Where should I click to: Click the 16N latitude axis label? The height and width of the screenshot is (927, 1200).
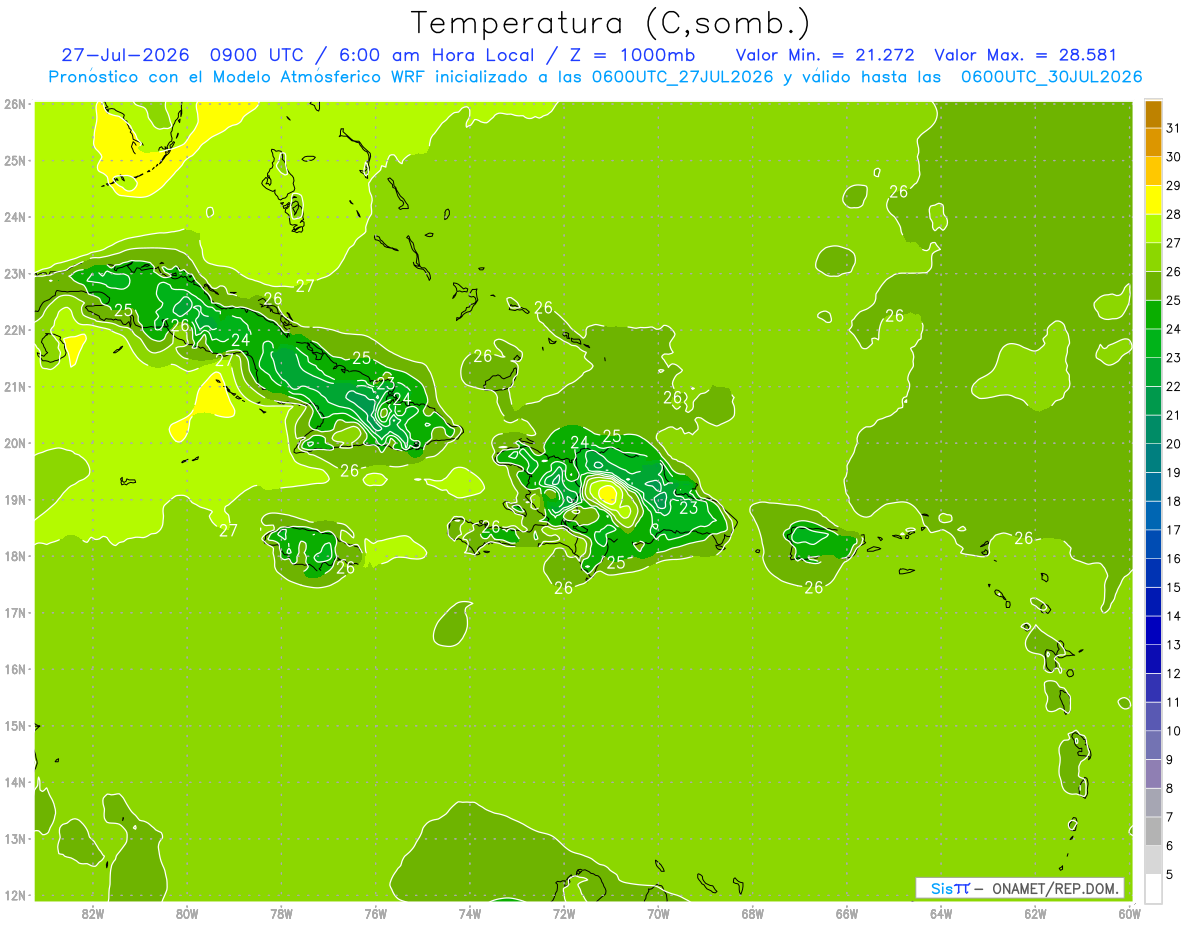tap(14, 669)
